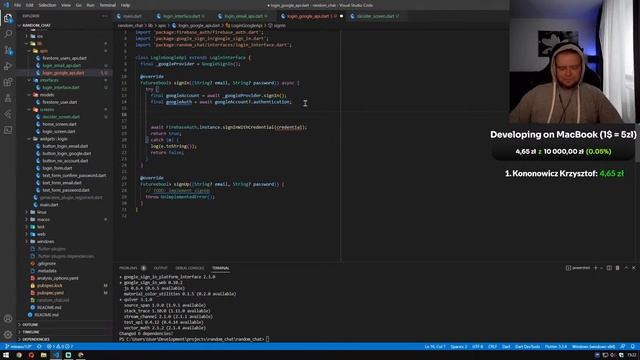The width and height of the screenshot is (640, 360).
Task: Open the Explorer view in activity bar
Action: 8,18
